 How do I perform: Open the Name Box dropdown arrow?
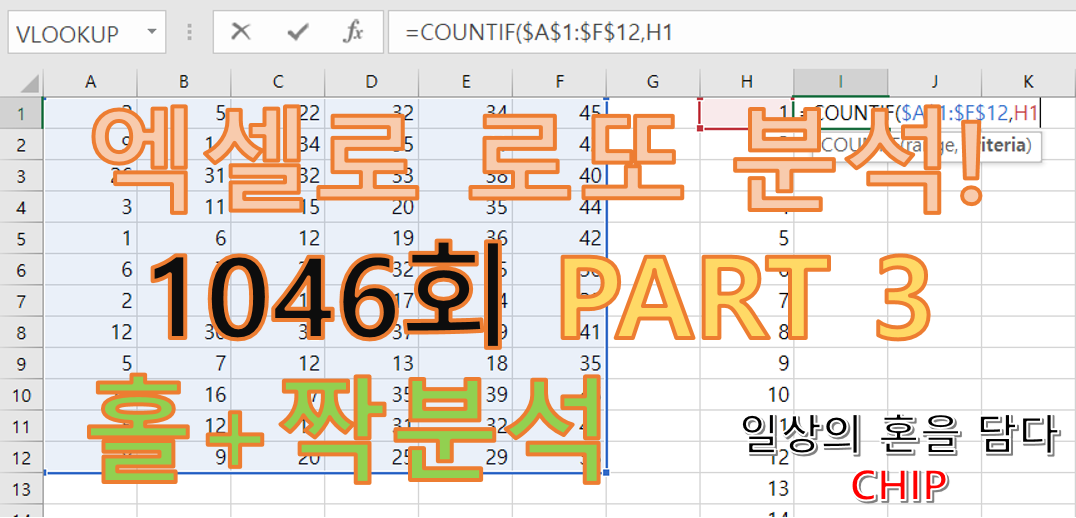coord(152,32)
